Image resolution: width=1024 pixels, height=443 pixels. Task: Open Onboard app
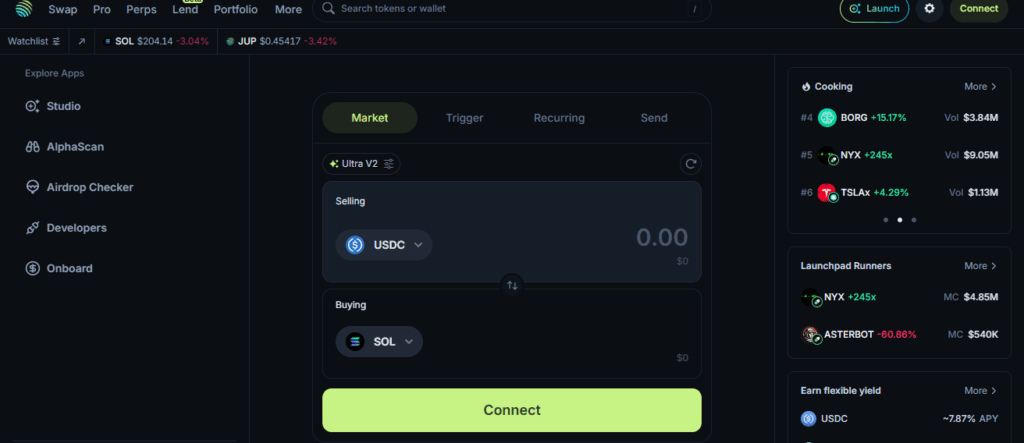pyautogui.click(x=69, y=268)
